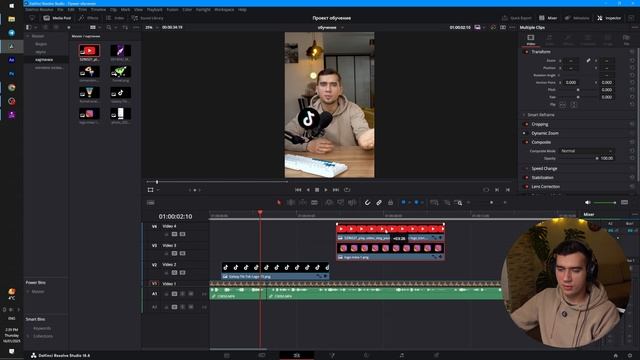
Task: Adjust the Yaw slider in Transform
Action: pos(578,97)
